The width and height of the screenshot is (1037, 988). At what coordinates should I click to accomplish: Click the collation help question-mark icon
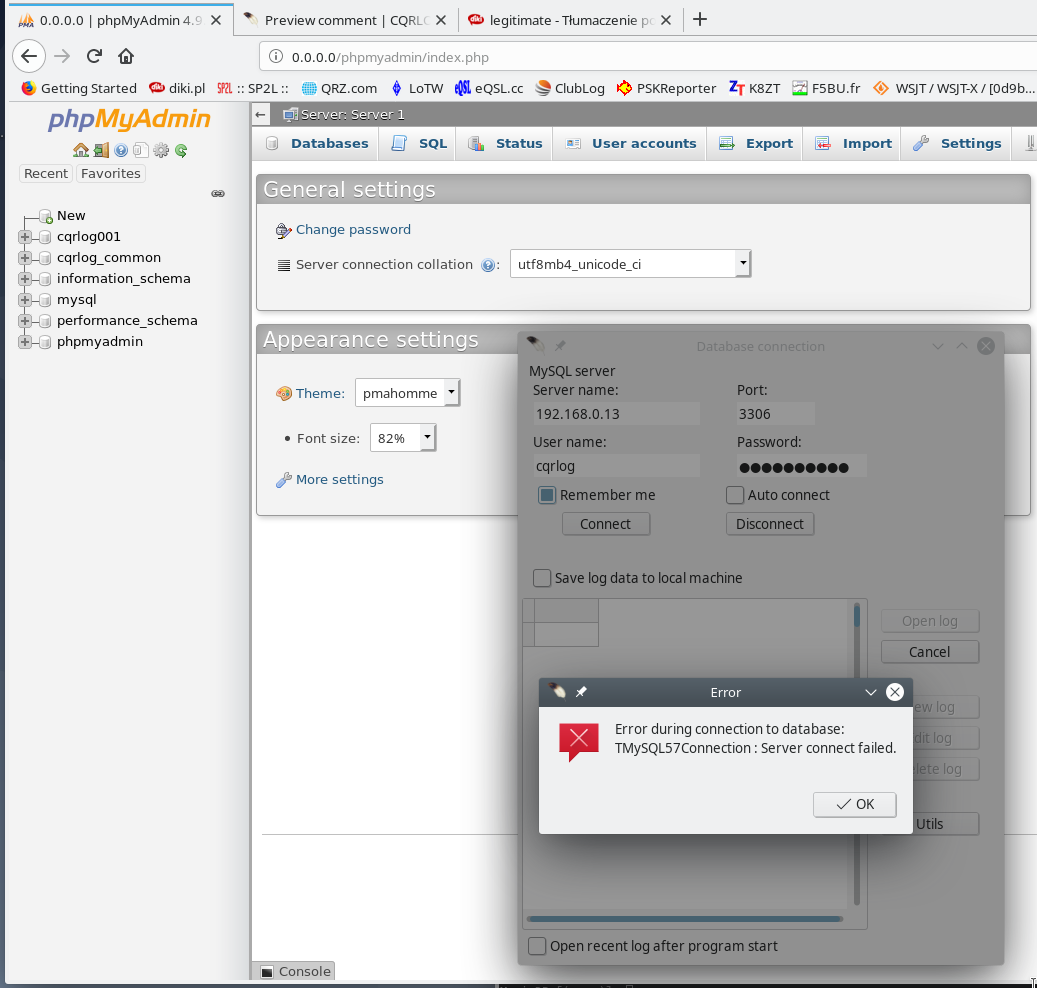pos(488,265)
